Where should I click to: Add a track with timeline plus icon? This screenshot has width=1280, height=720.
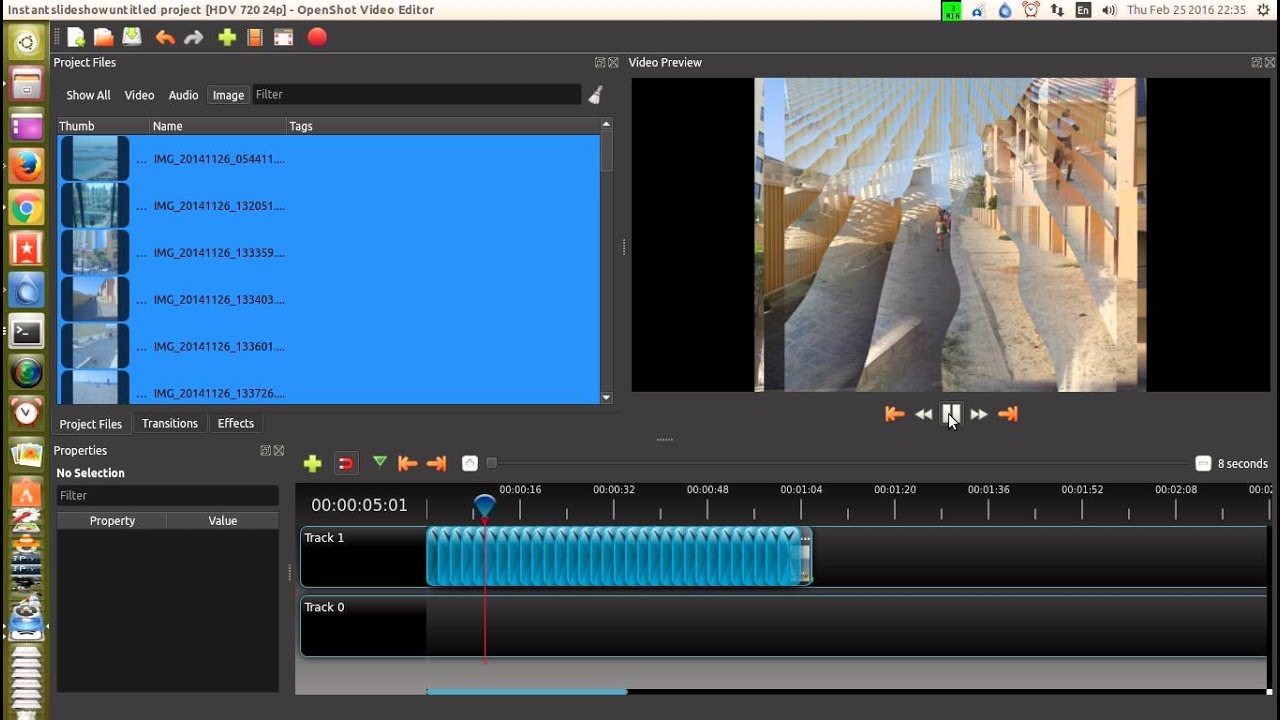pos(312,463)
